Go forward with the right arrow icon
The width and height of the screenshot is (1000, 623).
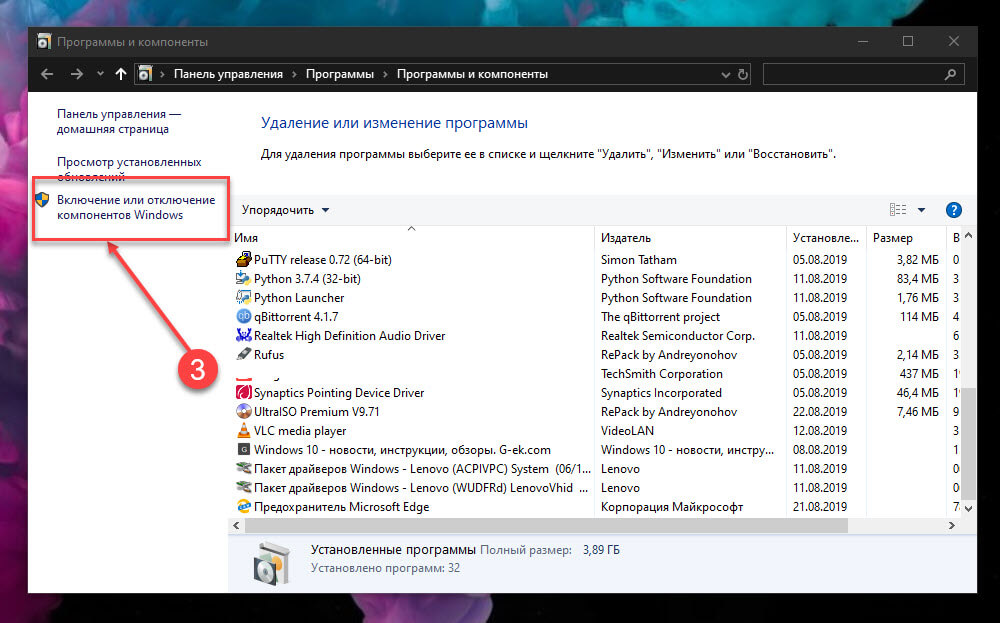coord(77,74)
